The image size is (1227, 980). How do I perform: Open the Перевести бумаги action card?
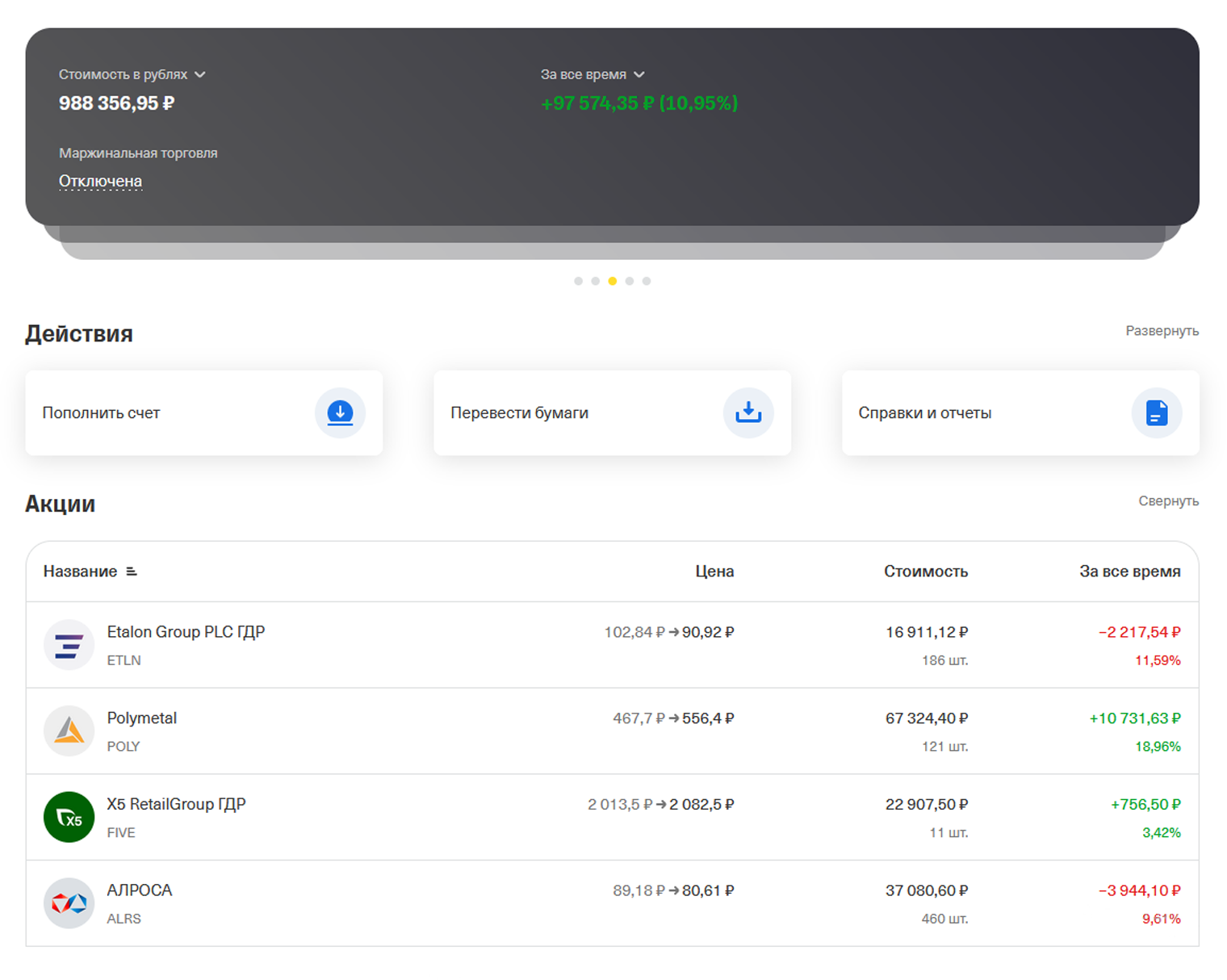612,413
